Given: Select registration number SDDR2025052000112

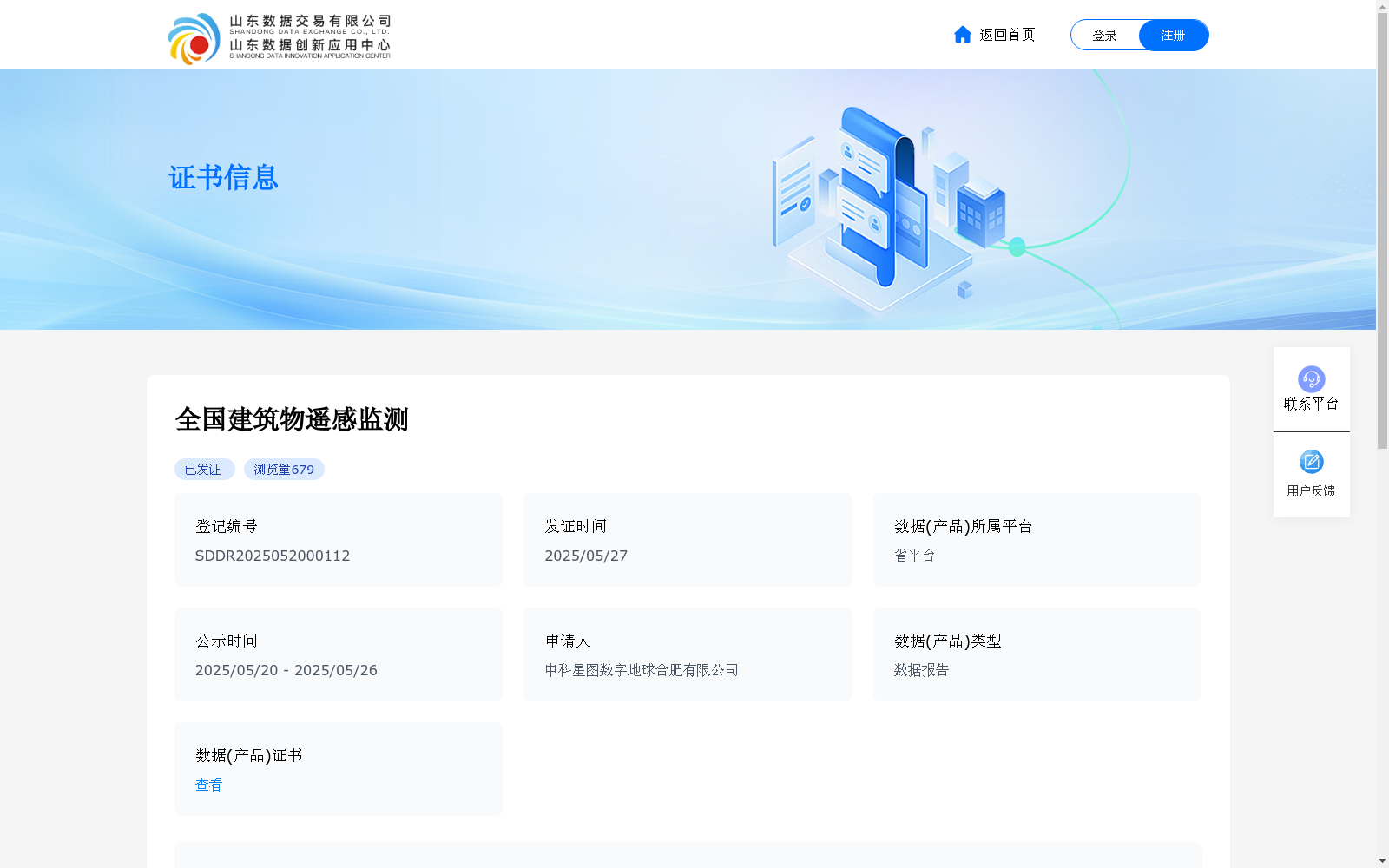Looking at the screenshot, I should tap(273, 556).
